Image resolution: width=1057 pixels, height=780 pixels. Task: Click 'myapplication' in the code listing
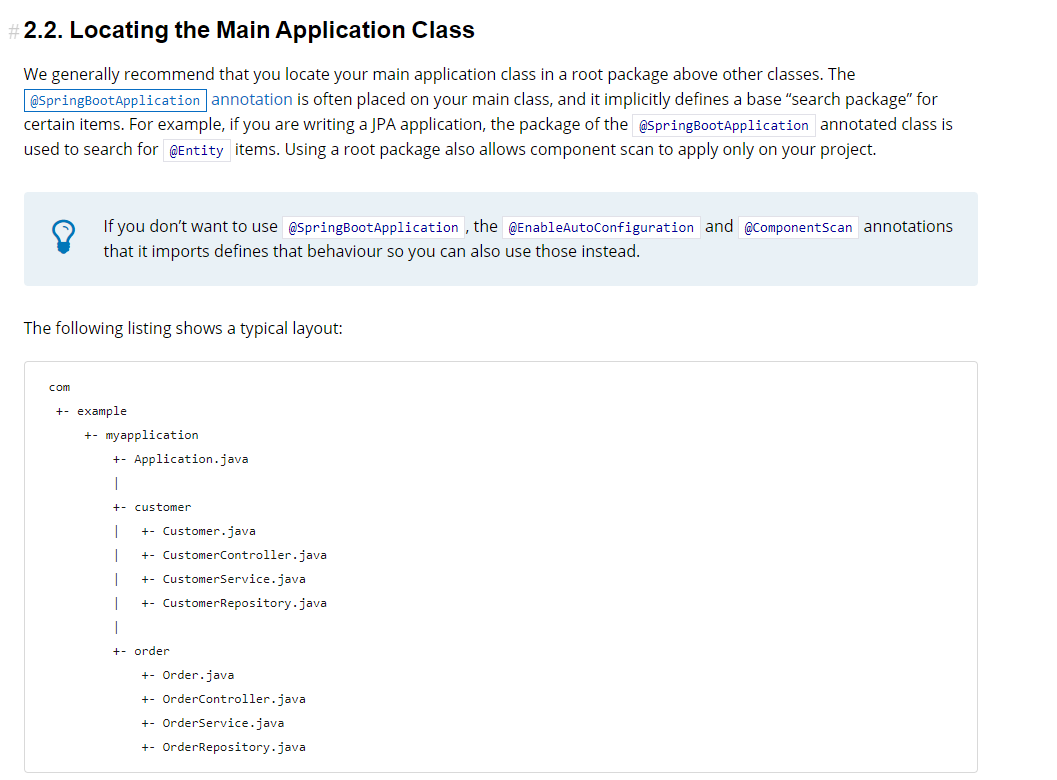pos(152,436)
